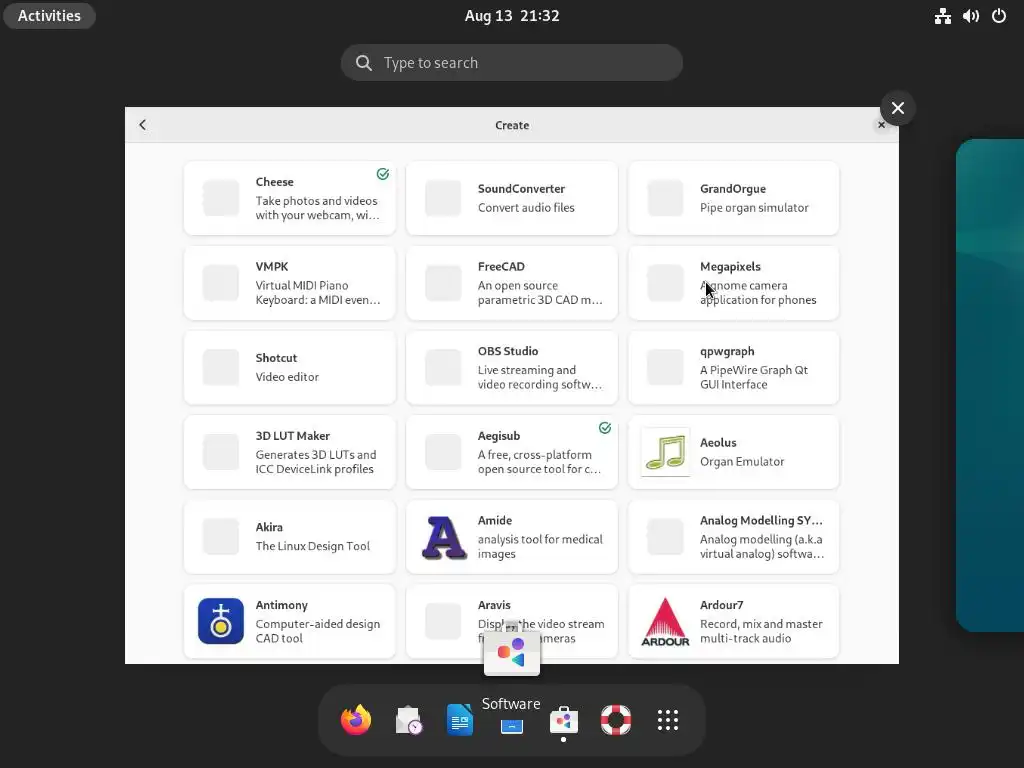Click the OBS Studio icon placeholder
Screen dimensions: 1024x768
click(443, 367)
